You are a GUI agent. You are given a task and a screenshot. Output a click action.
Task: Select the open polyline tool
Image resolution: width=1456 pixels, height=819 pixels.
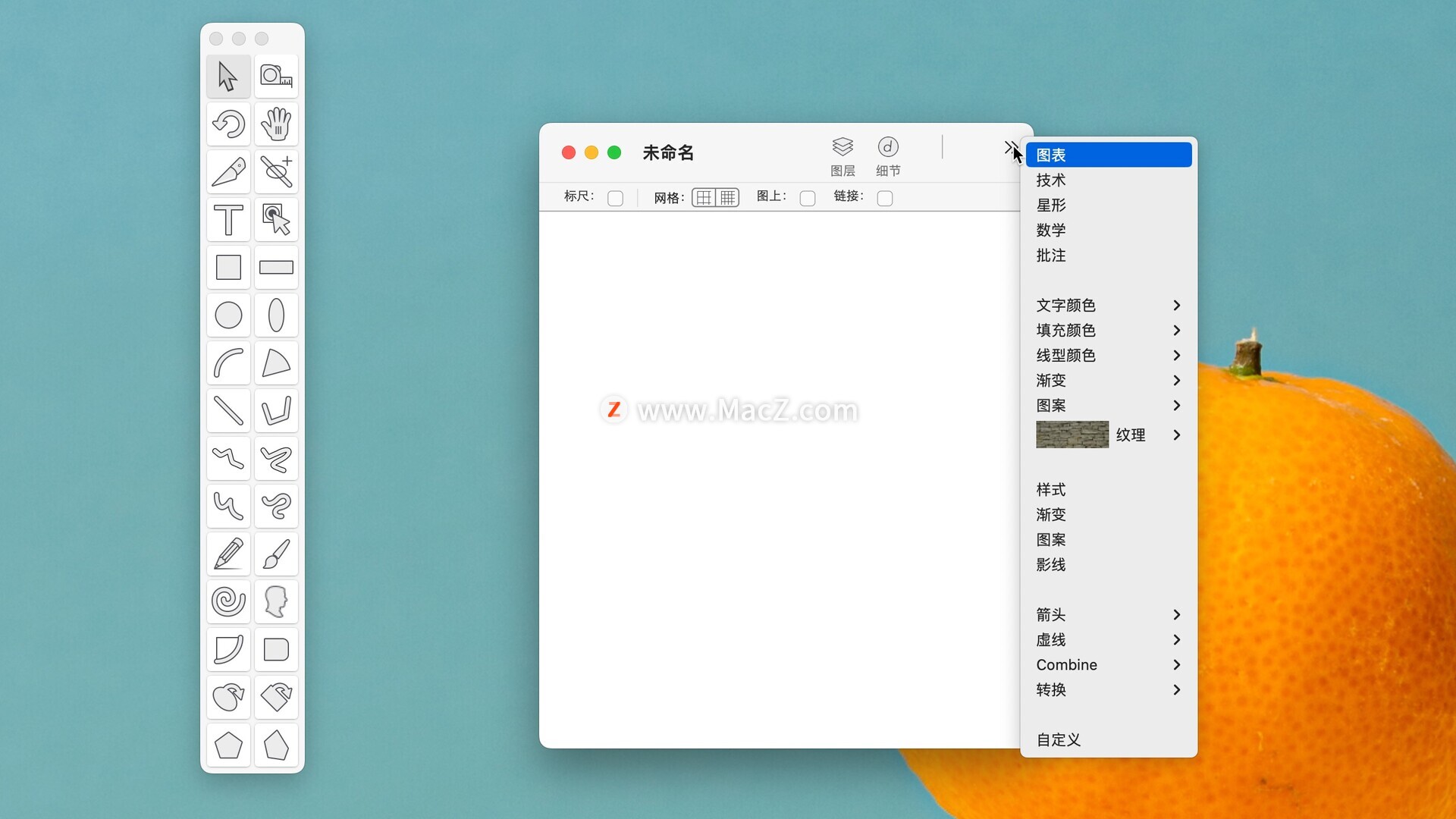click(276, 410)
